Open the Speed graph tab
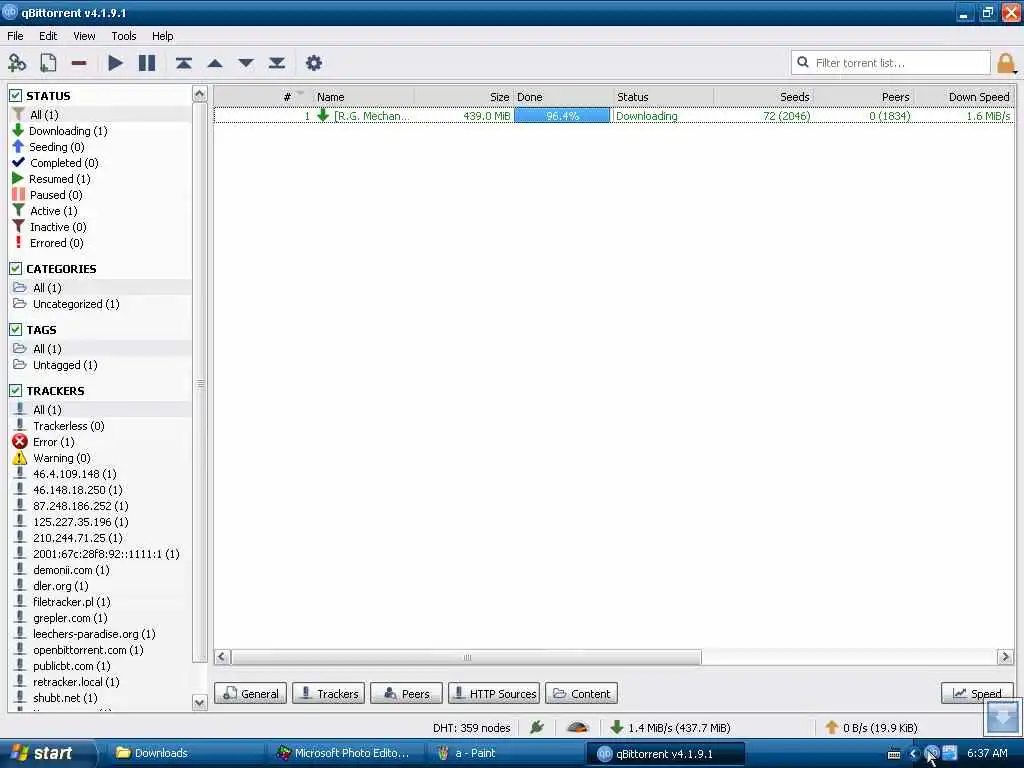 (x=977, y=694)
